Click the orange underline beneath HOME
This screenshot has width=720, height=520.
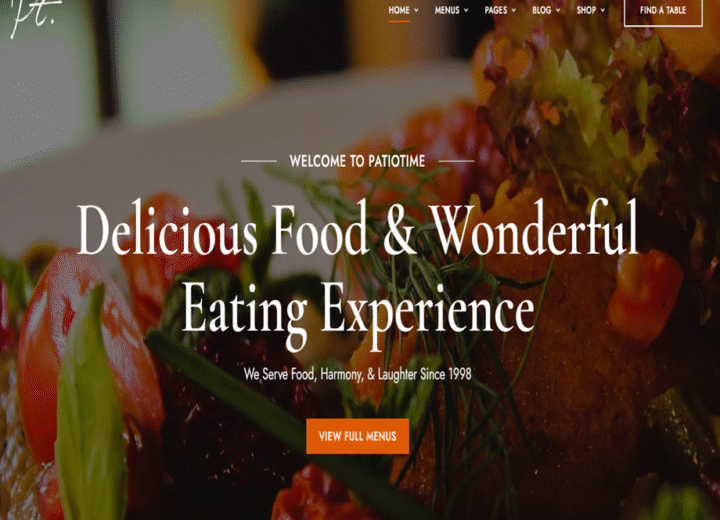399,21
